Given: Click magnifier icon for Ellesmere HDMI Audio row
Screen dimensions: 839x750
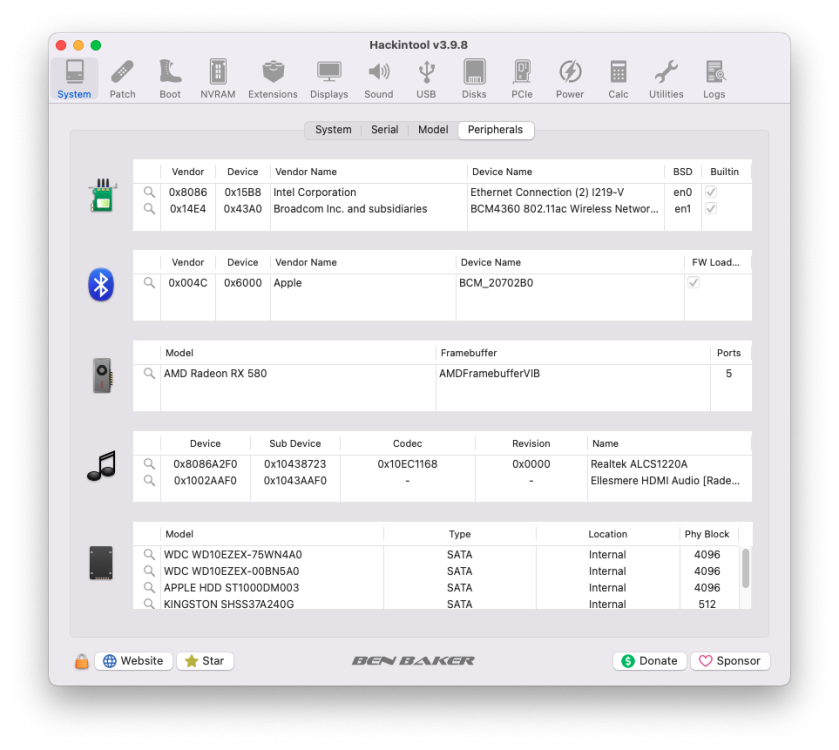Looking at the screenshot, I should (x=149, y=480).
